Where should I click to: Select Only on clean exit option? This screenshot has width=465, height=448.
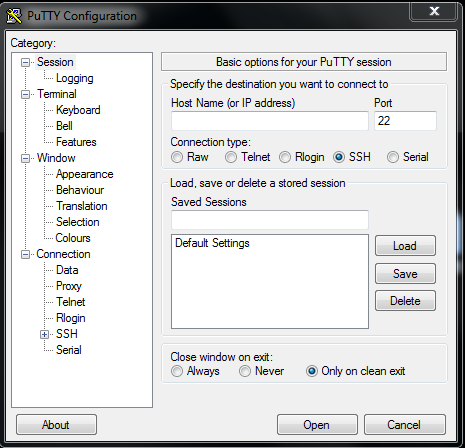tap(312, 371)
